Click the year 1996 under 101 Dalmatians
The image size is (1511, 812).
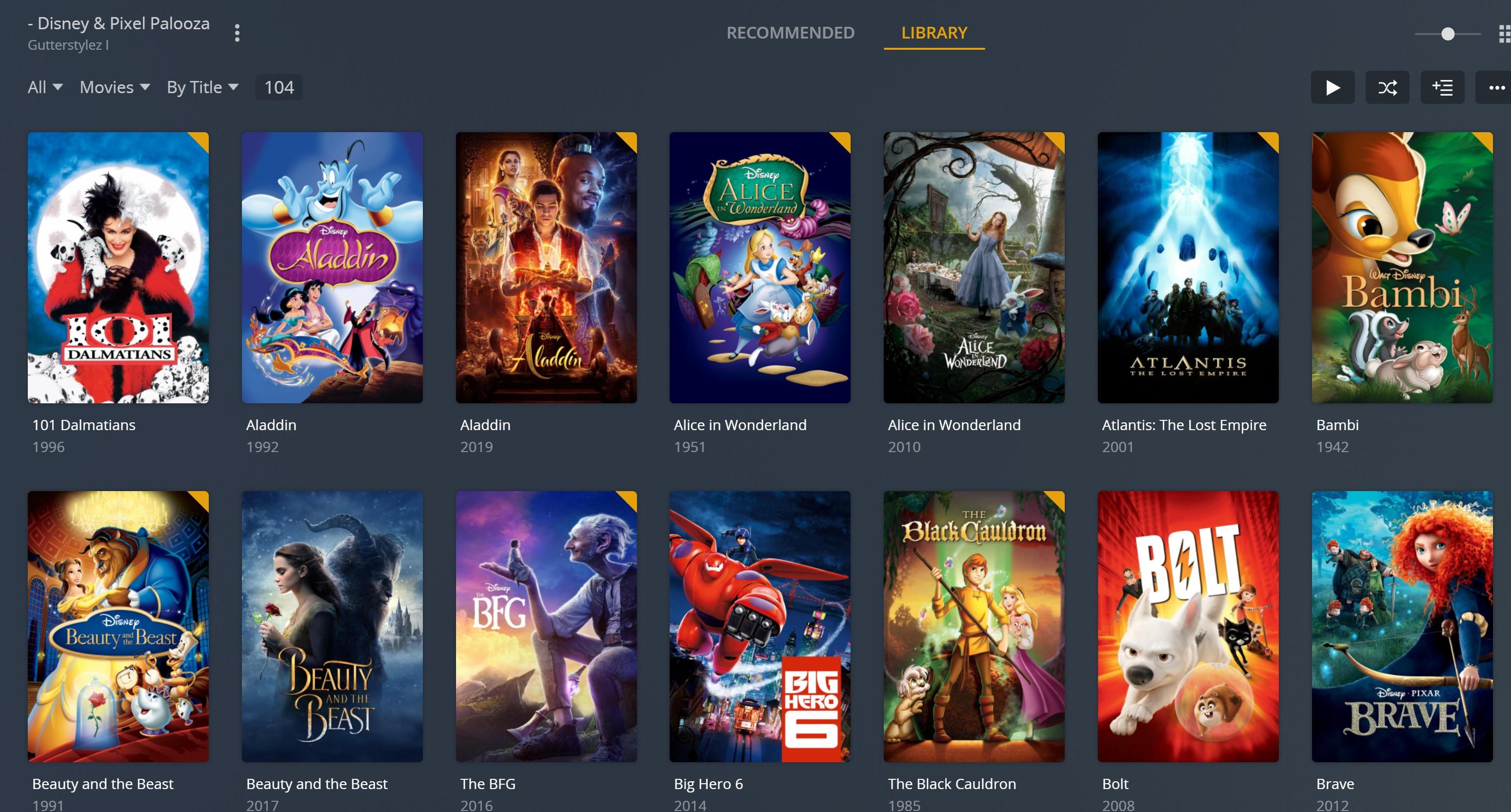[x=48, y=447]
